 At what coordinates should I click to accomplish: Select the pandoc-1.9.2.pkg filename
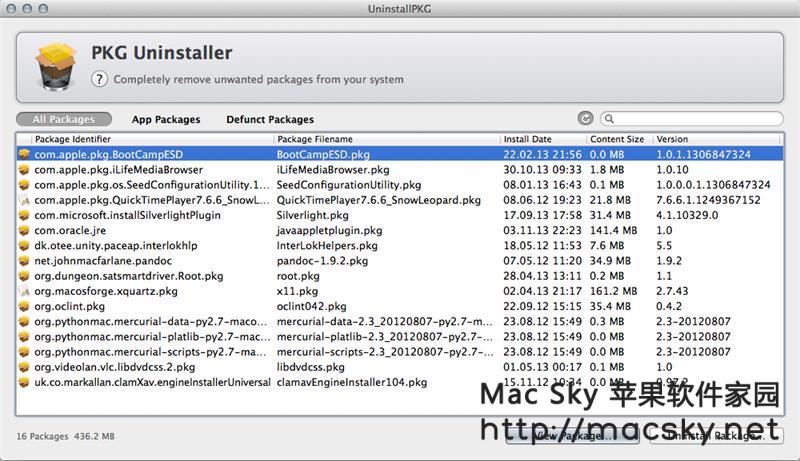point(322,261)
